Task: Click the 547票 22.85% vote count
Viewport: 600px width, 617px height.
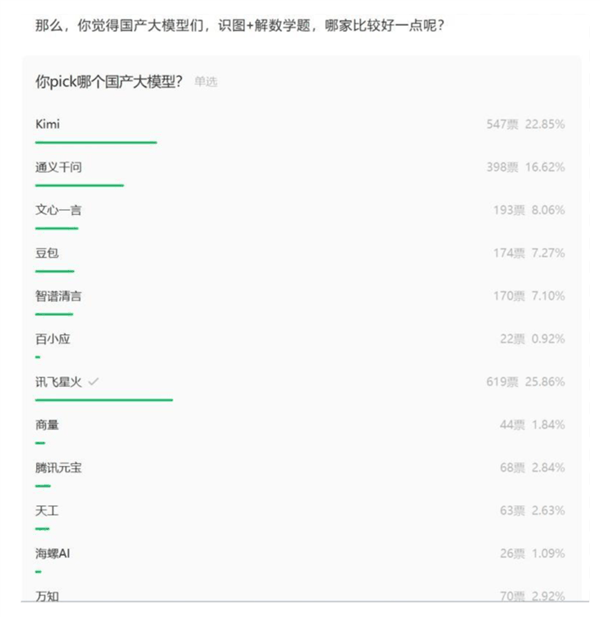Action: click(x=525, y=125)
